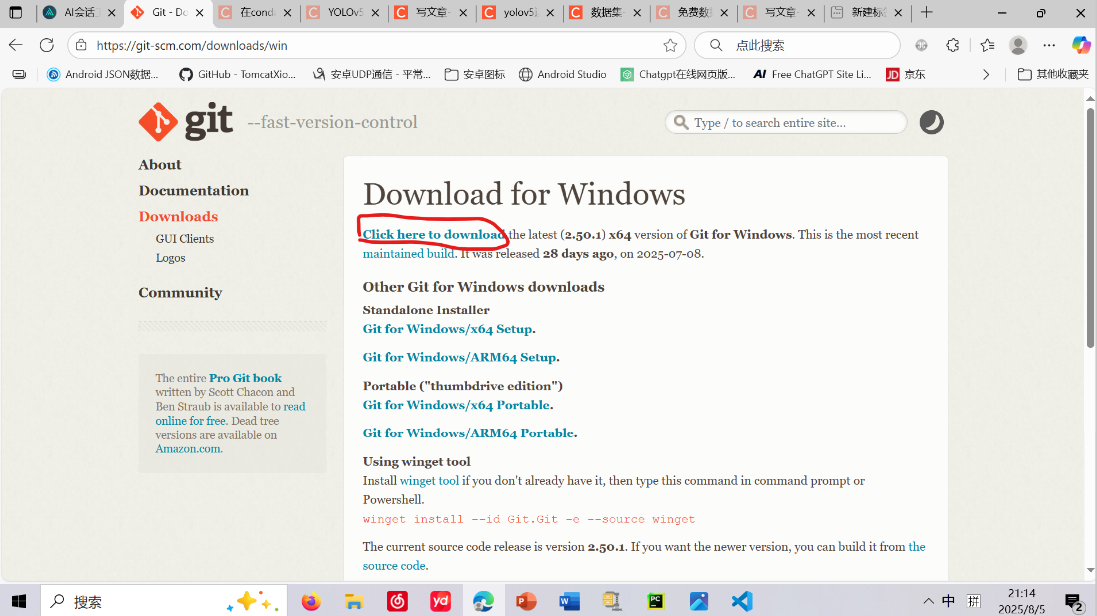The height and width of the screenshot is (616, 1097).
Task: Add this page to favorites star
Action: tap(670, 46)
